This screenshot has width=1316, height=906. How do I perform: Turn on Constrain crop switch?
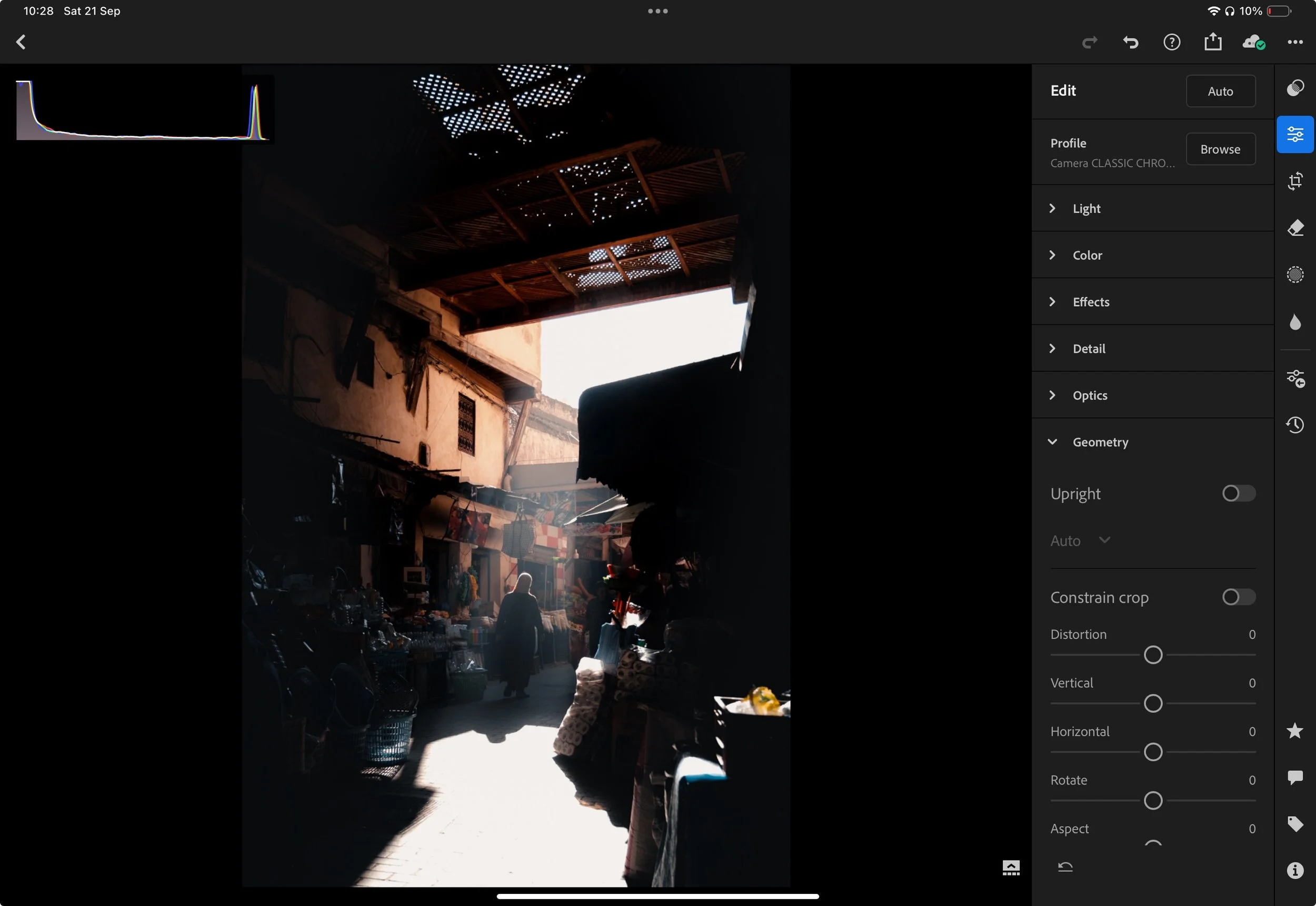[x=1238, y=597]
